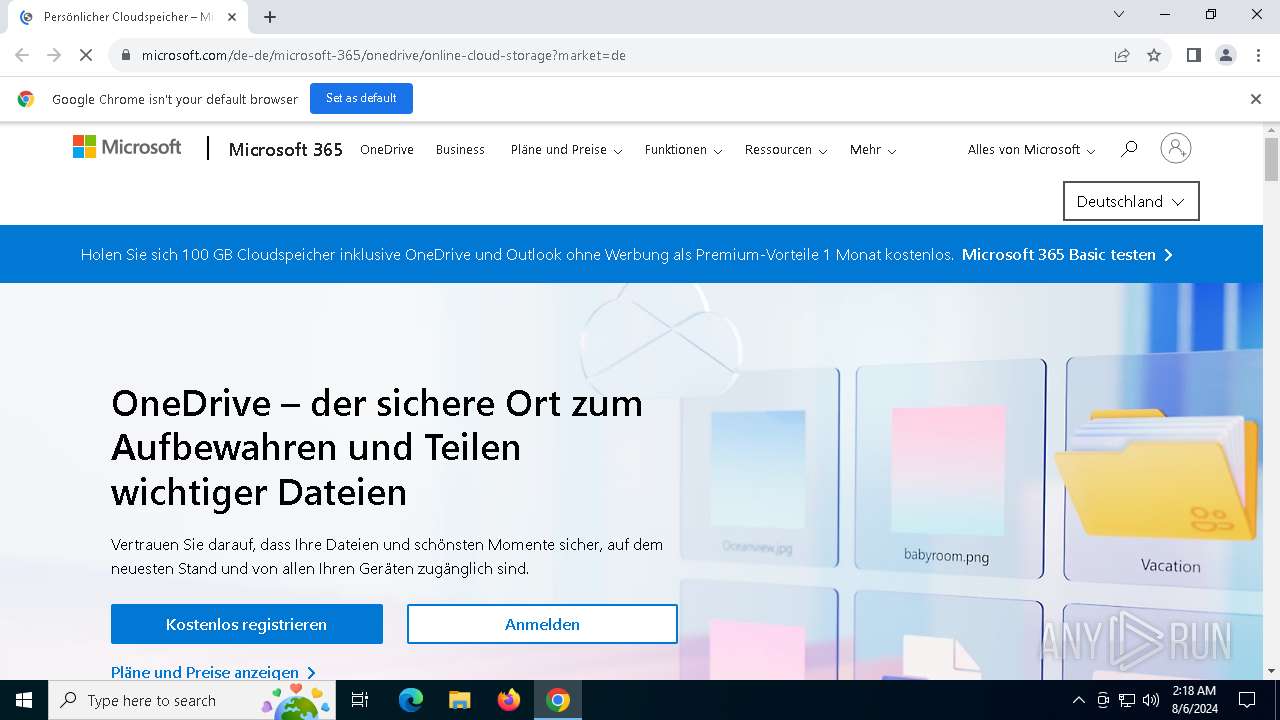
Task: Open the account sign-in avatar icon
Action: (1176, 149)
